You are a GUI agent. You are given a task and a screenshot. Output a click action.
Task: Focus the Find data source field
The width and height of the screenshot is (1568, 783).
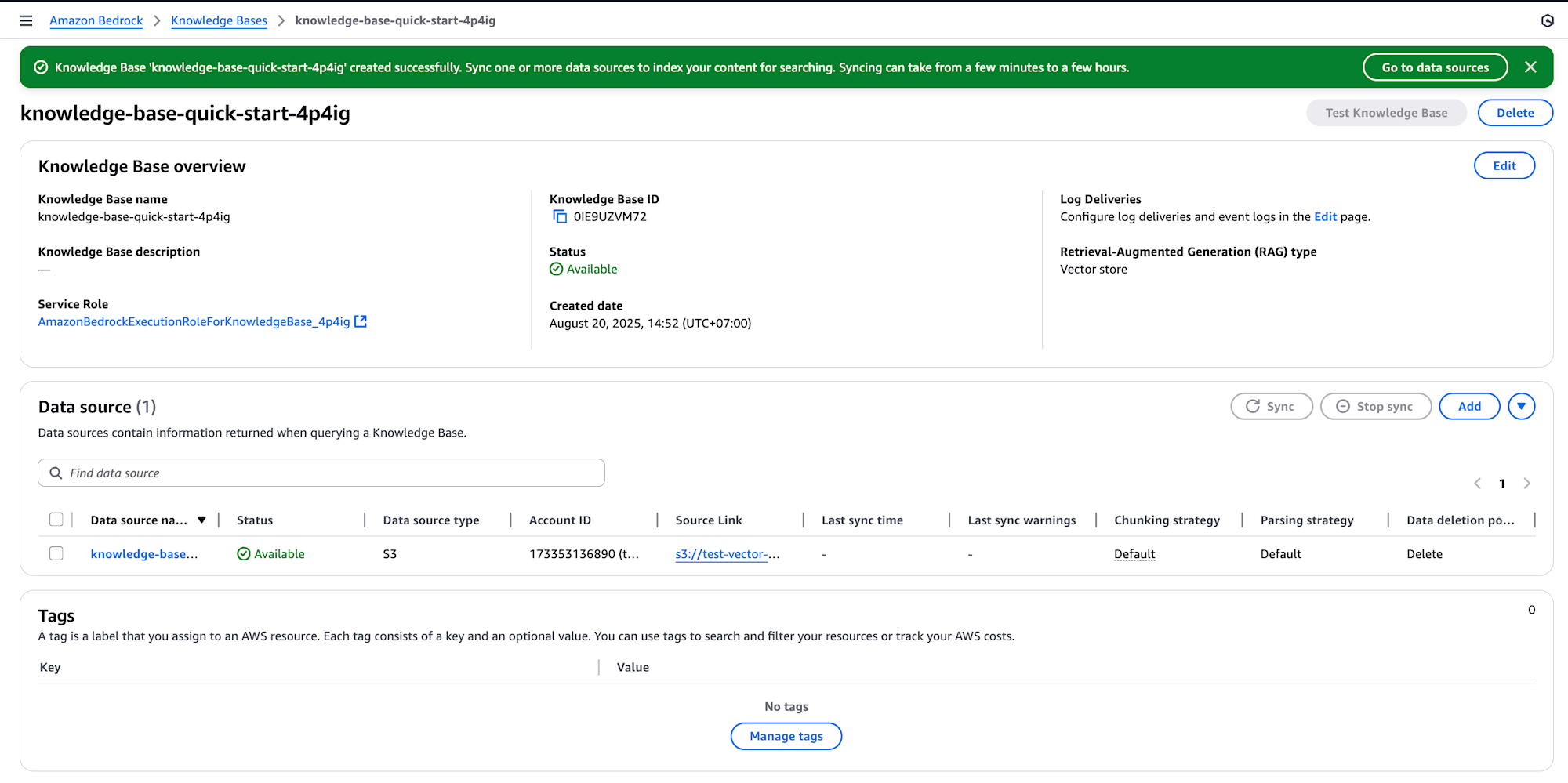click(x=321, y=473)
